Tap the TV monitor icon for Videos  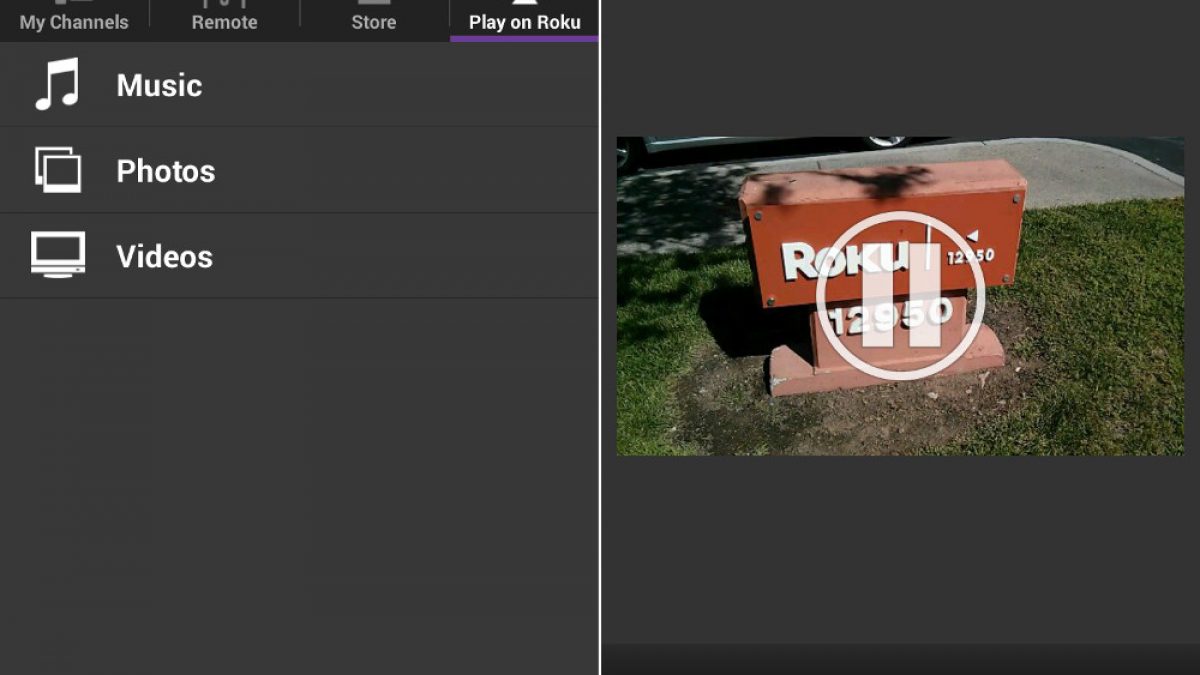click(57, 255)
